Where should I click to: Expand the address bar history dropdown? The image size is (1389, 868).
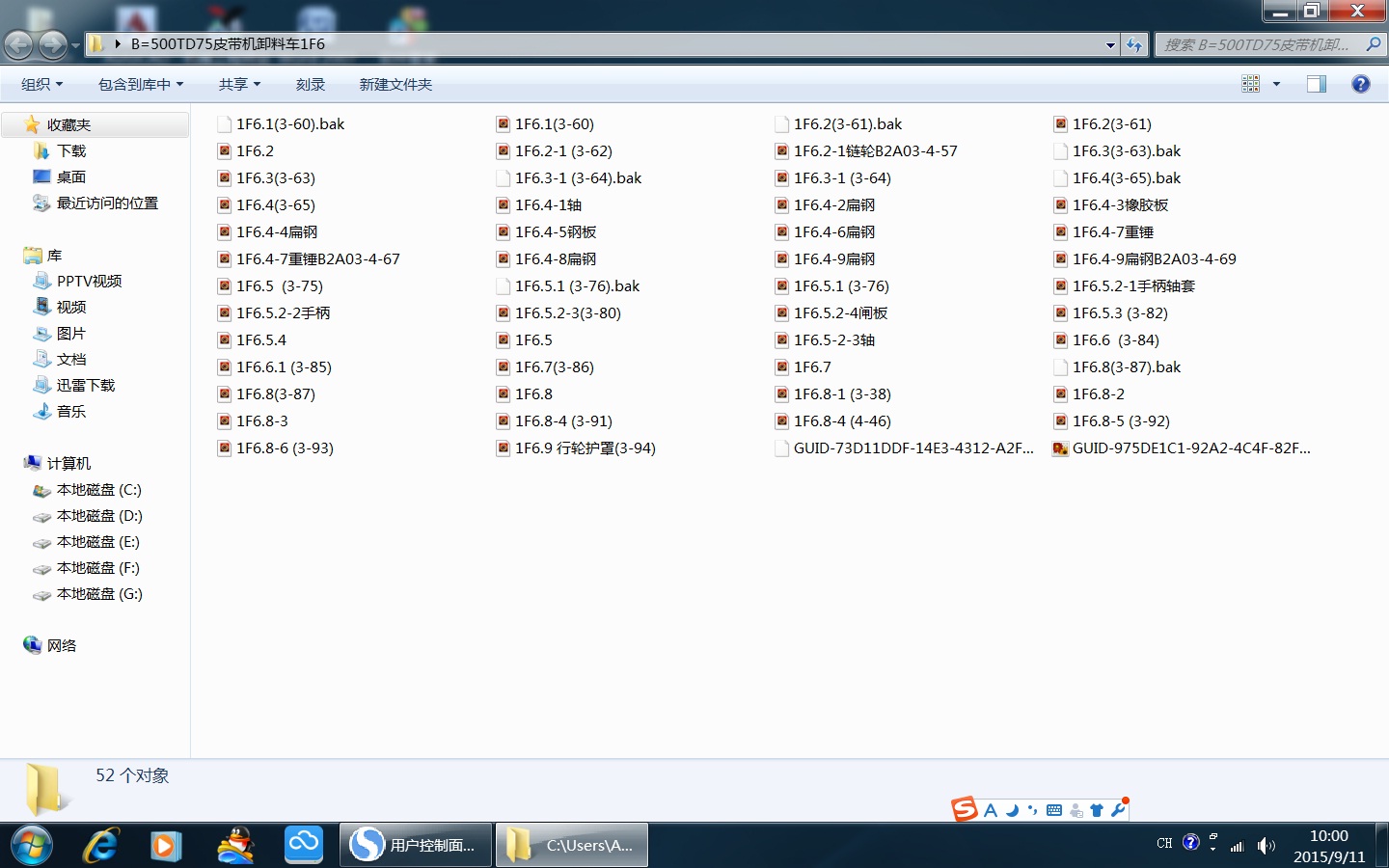click(x=1110, y=44)
